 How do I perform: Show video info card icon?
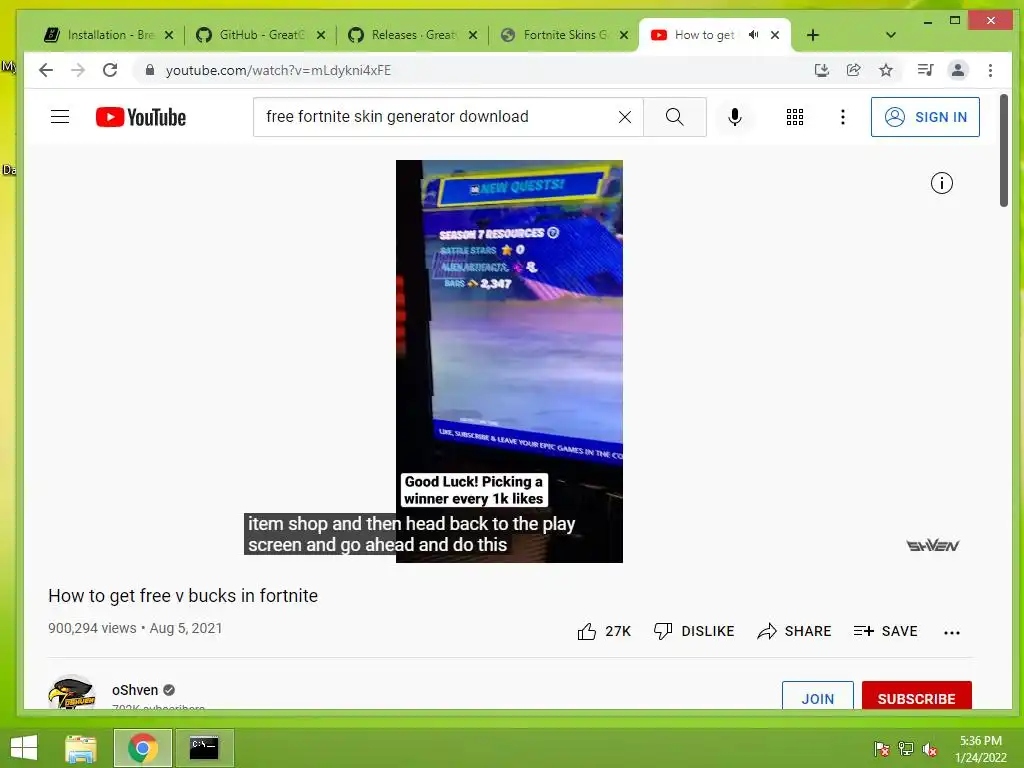click(942, 183)
